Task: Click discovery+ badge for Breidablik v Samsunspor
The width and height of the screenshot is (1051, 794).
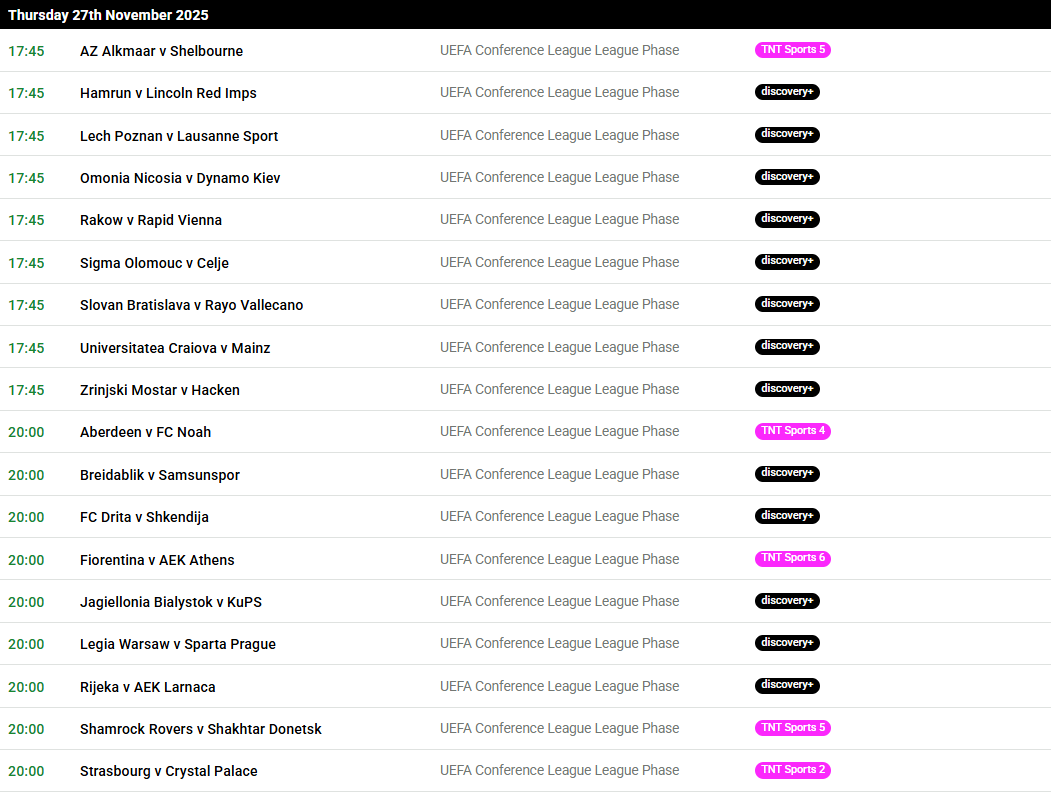Action: point(787,473)
